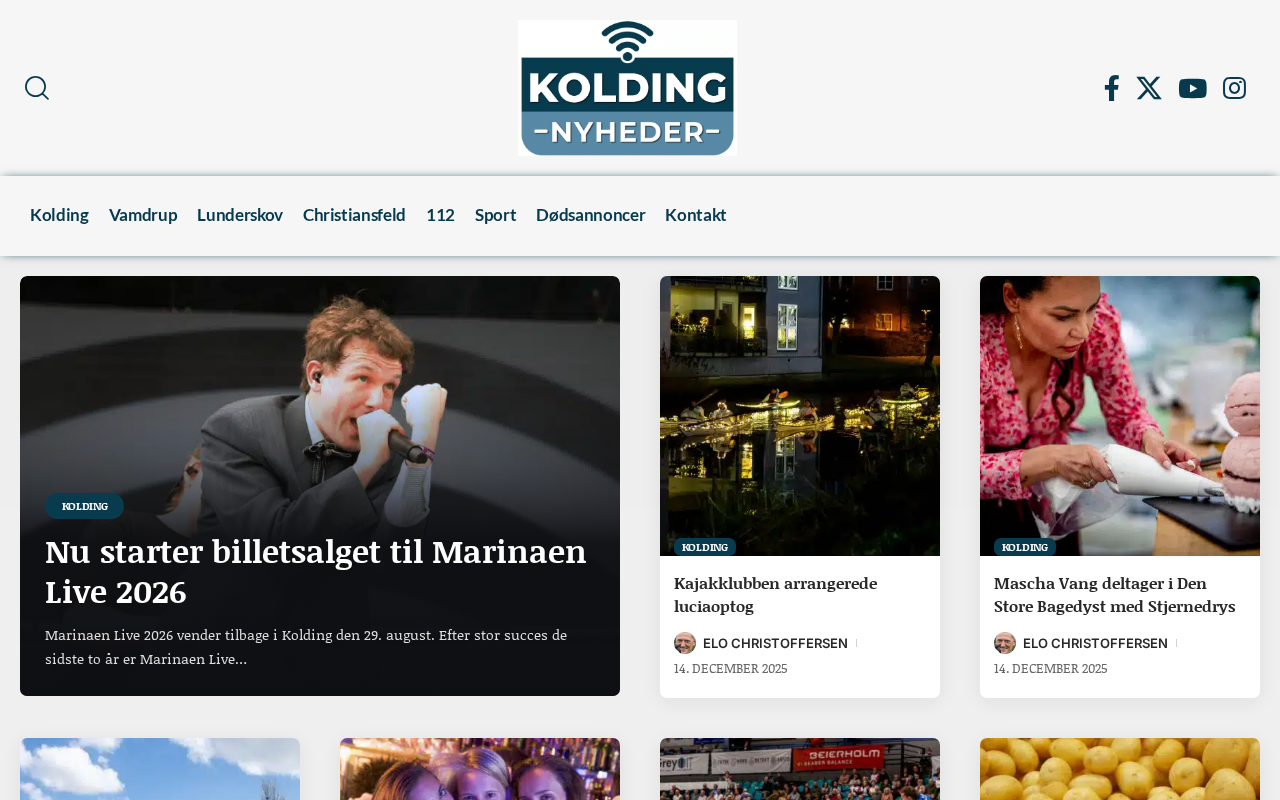
Task: Open the Kontakt page
Action: pyautogui.click(x=696, y=215)
